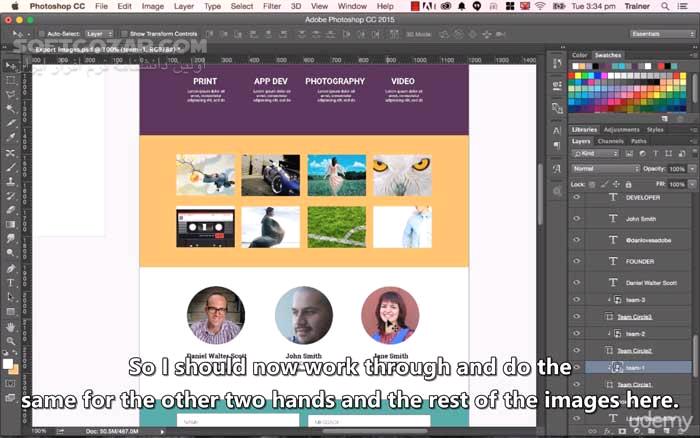Screen dimensions: 700x438
Task: Open status bar info arrow
Action: tap(162, 431)
